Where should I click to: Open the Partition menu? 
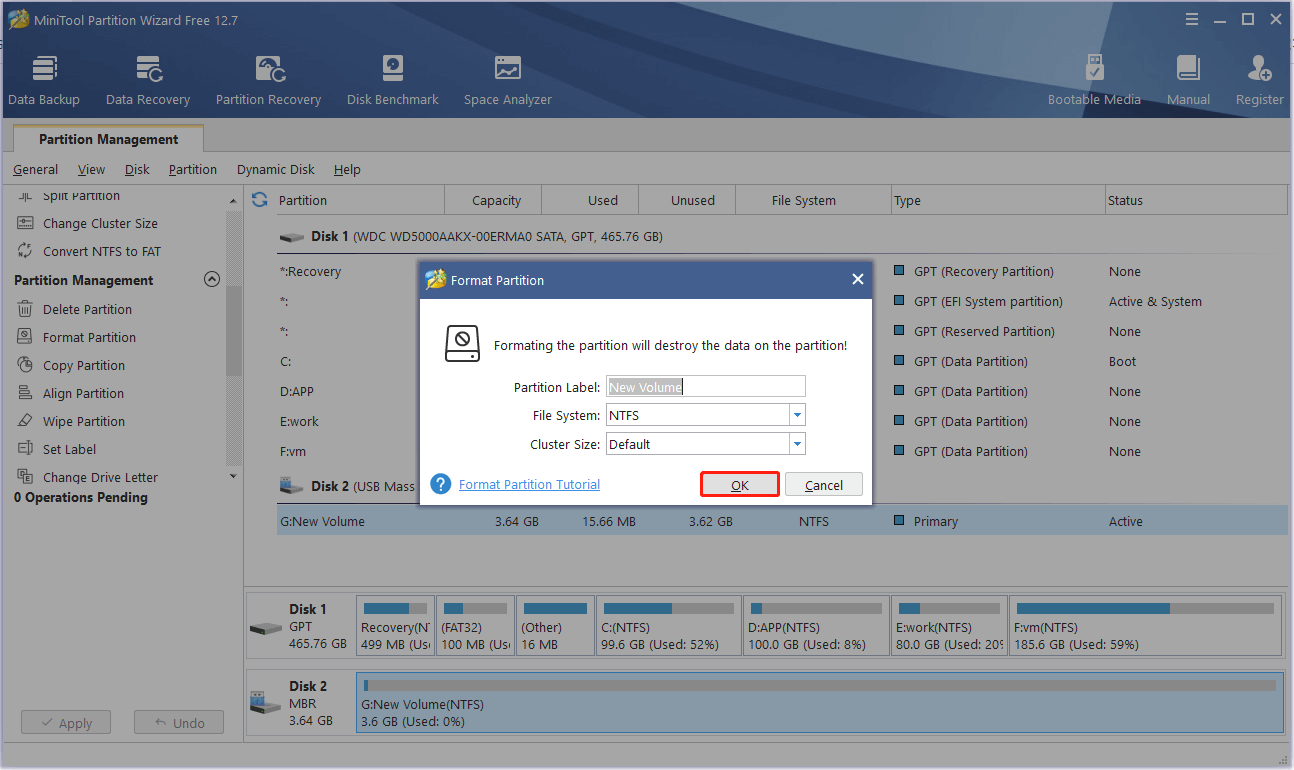click(193, 169)
